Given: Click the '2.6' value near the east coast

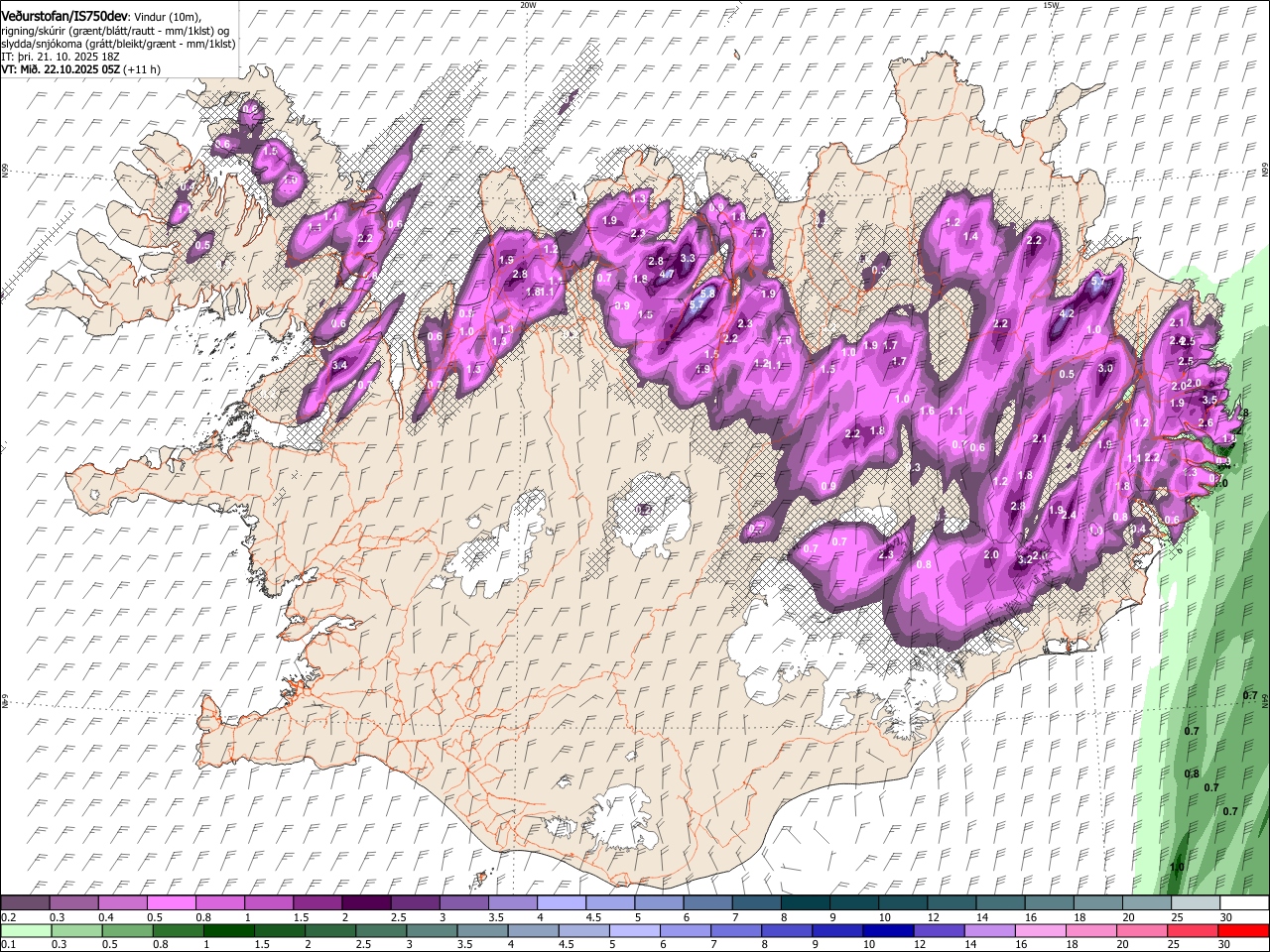Looking at the screenshot, I should point(1206,423).
